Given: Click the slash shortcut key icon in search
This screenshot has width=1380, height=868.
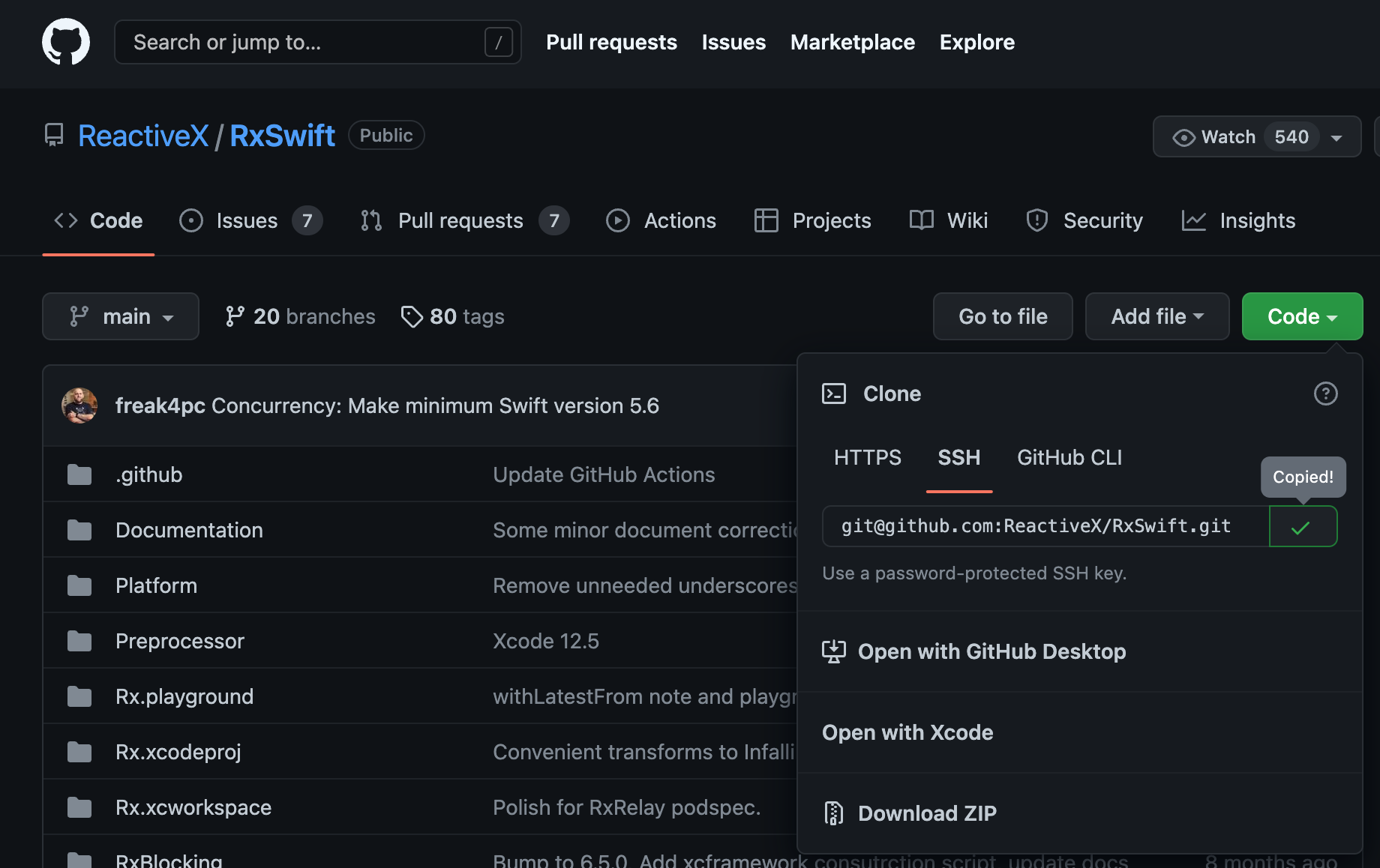Looking at the screenshot, I should click(x=499, y=42).
